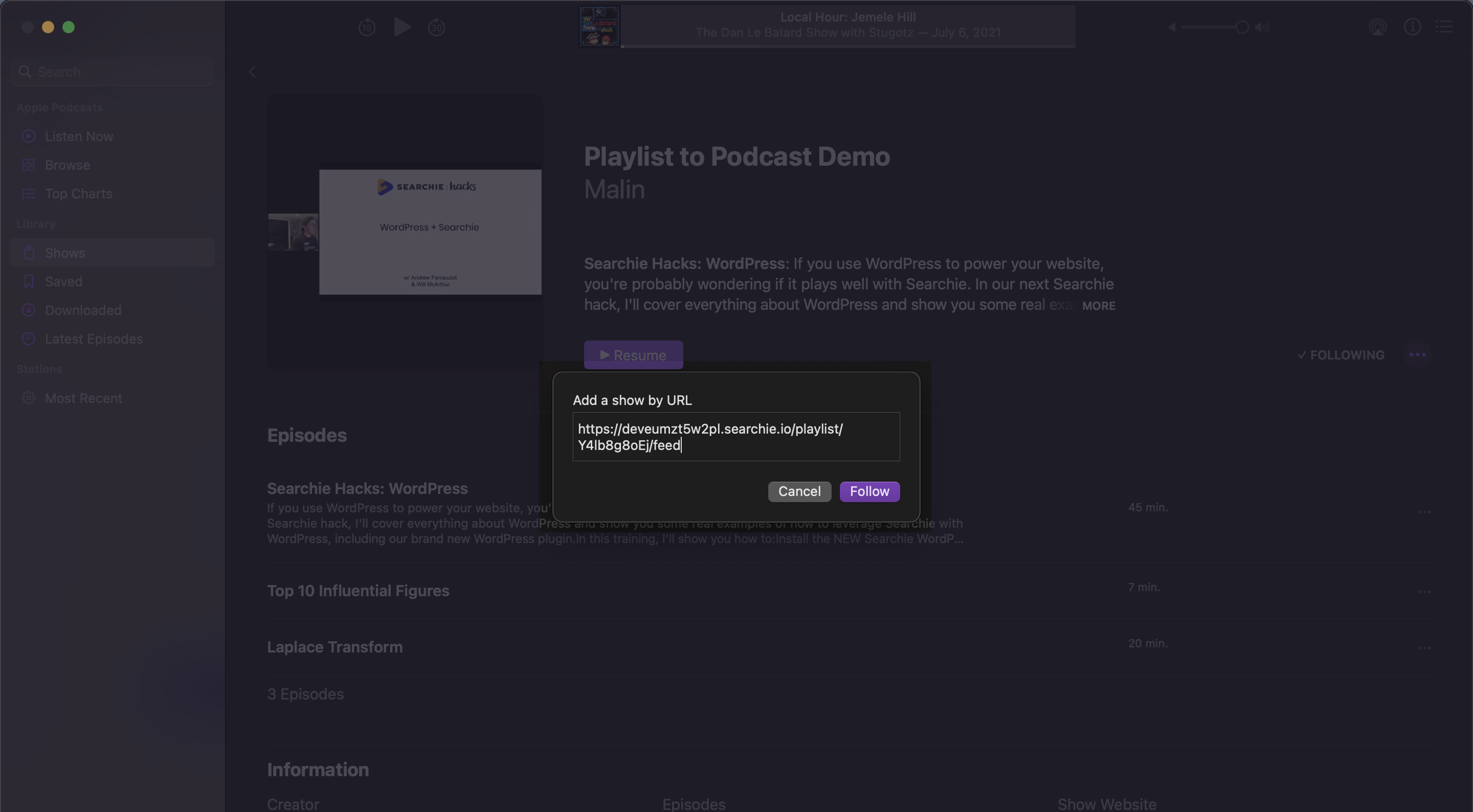This screenshot has width=1473, height=812.
Task: Click the Downloaded arrow icon
Action: pos(29,310)
